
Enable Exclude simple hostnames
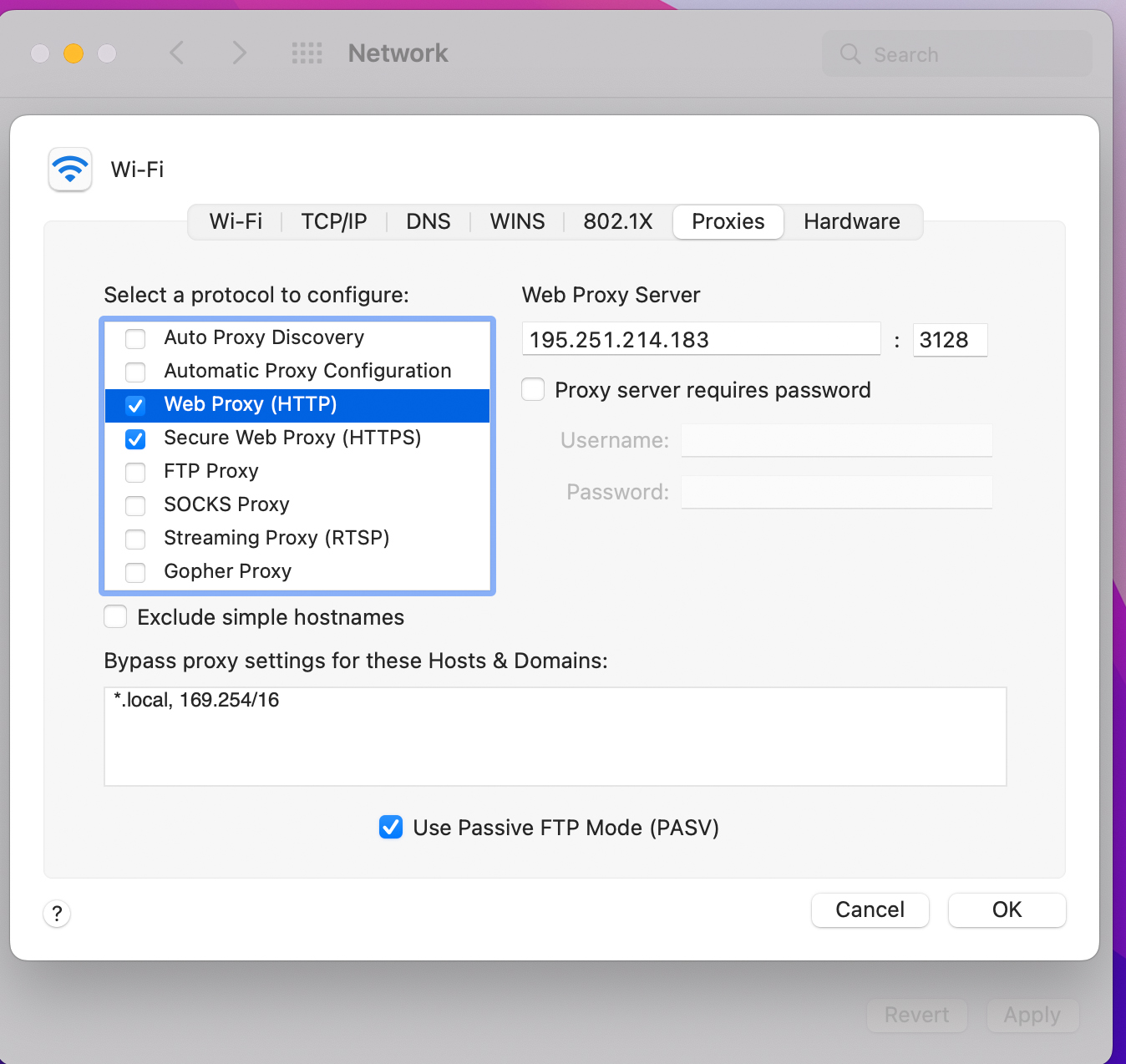point(115,616)
